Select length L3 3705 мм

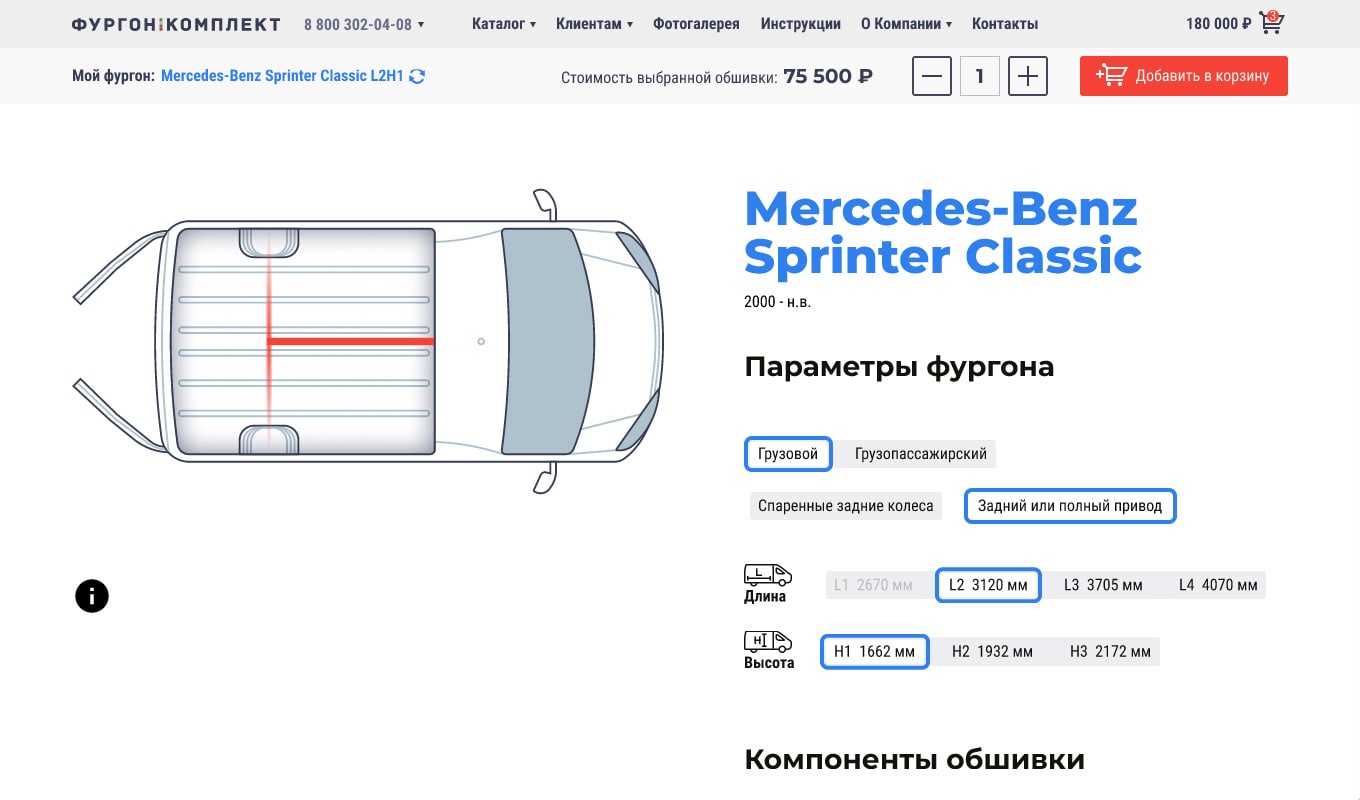point(1102,585)
